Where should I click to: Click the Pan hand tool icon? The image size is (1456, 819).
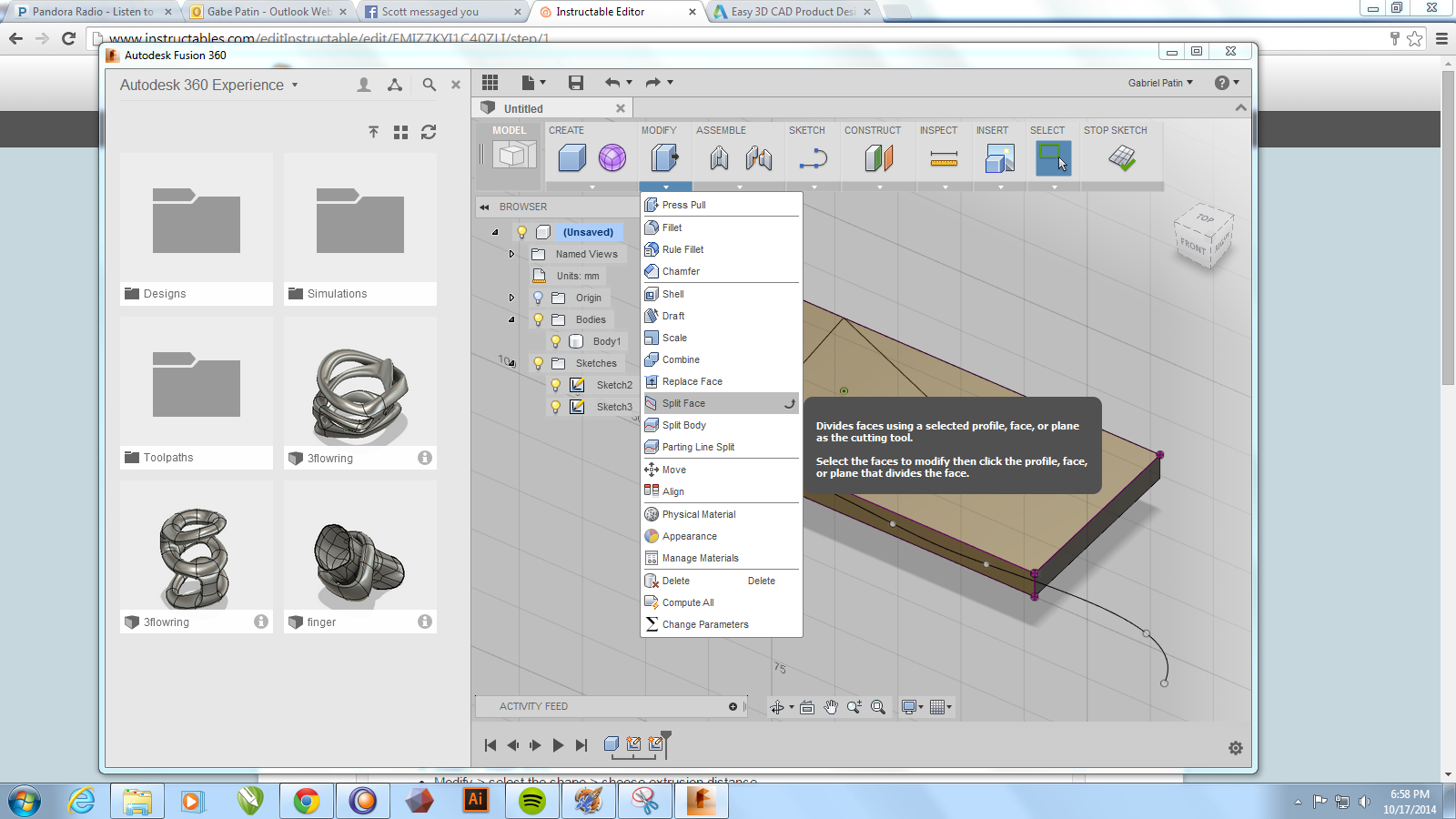click(x=831, y=707)
